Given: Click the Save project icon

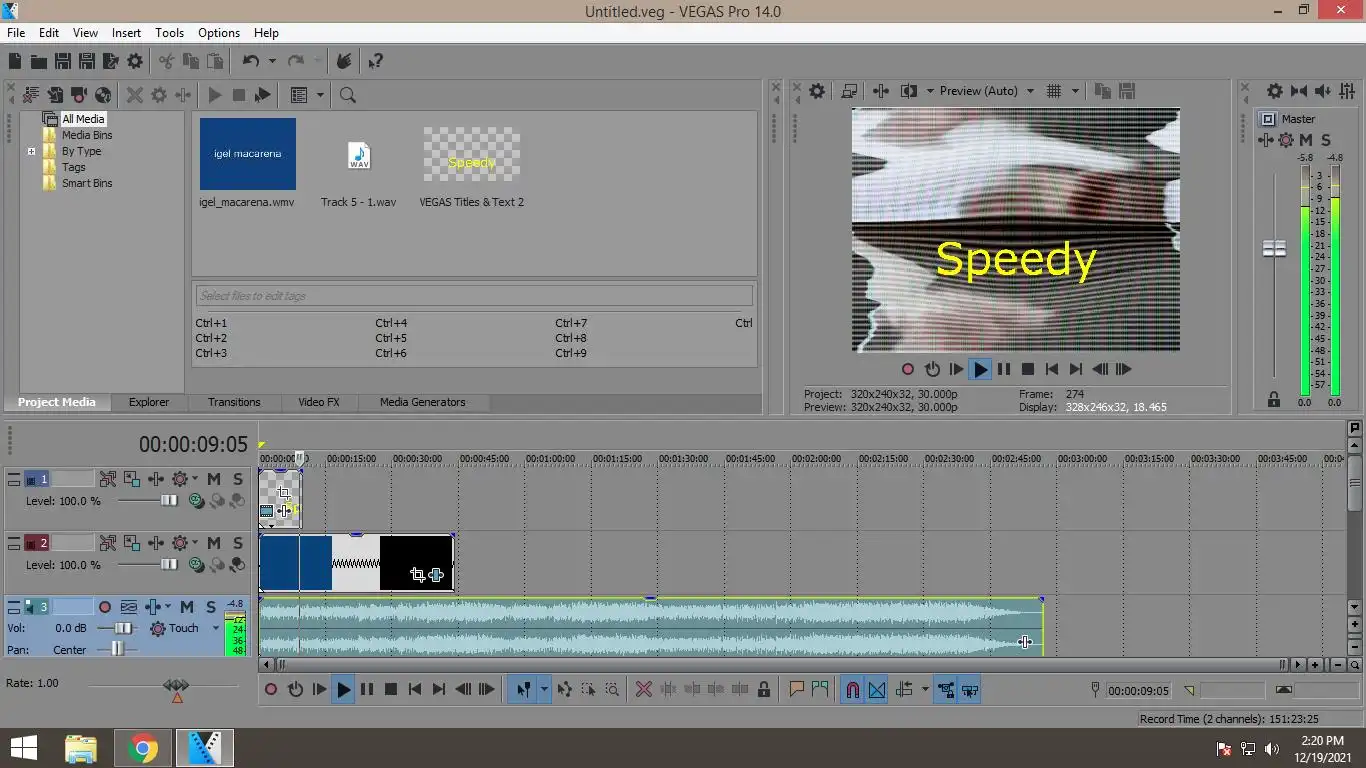Looking at the screenshot, I should [63, 61].
